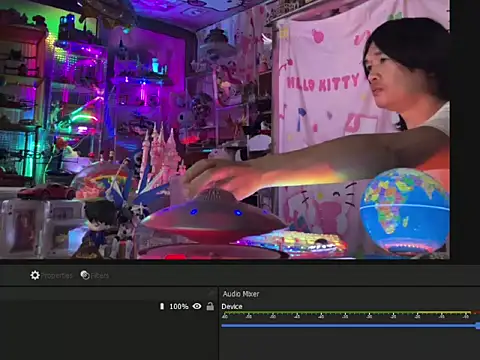
Task: Select the source row left of 100%
Action: point(79,306)
